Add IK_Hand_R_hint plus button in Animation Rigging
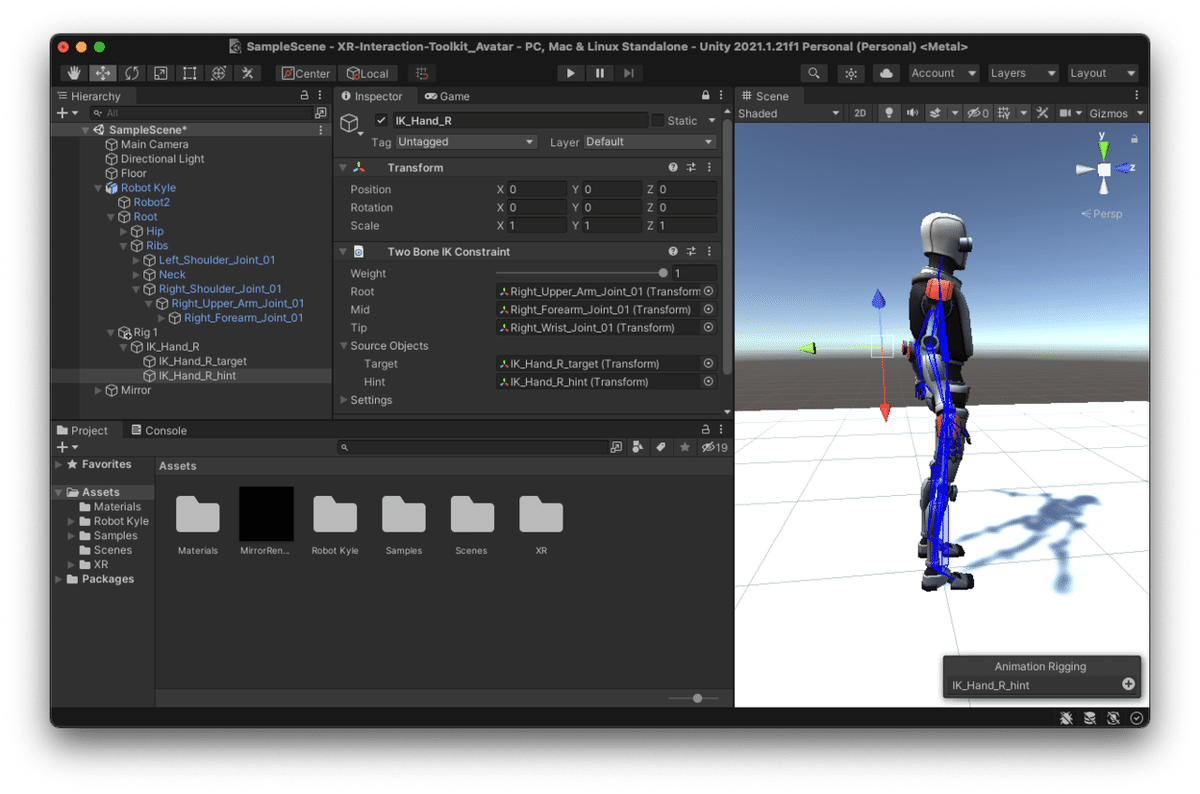Screen dimensions: 1200x794 pyautogui.click(x=1128, y=685)
